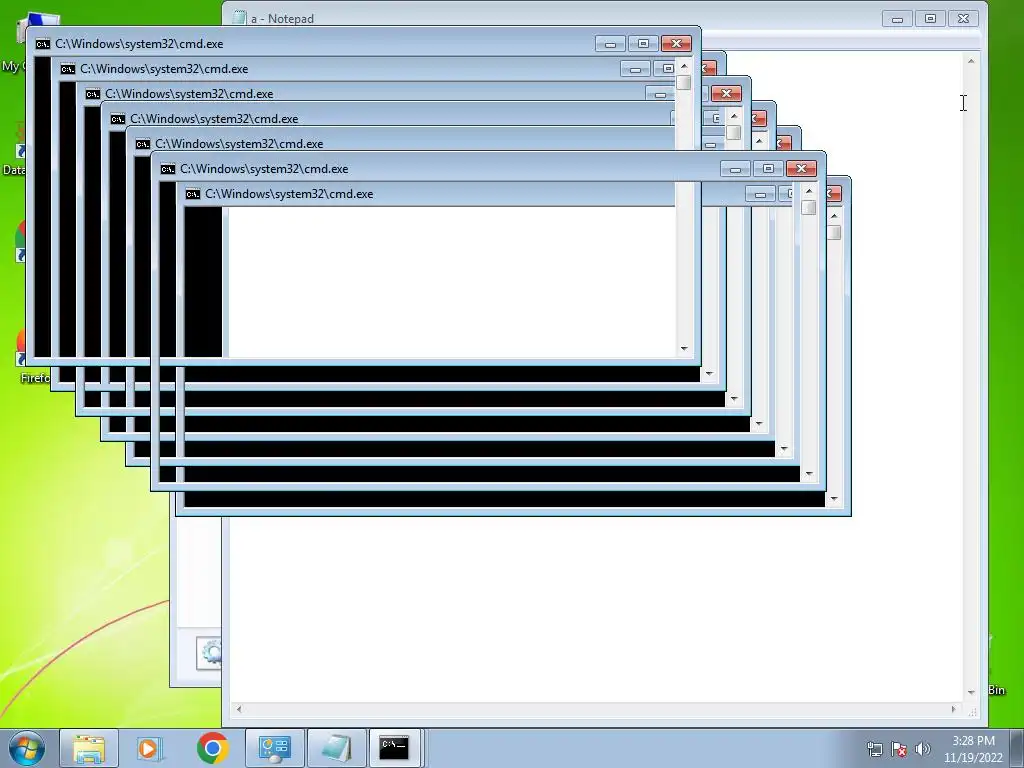Close the a - Notepad window
Screen dimensions: 1024x768
click(x=963, y=19)
